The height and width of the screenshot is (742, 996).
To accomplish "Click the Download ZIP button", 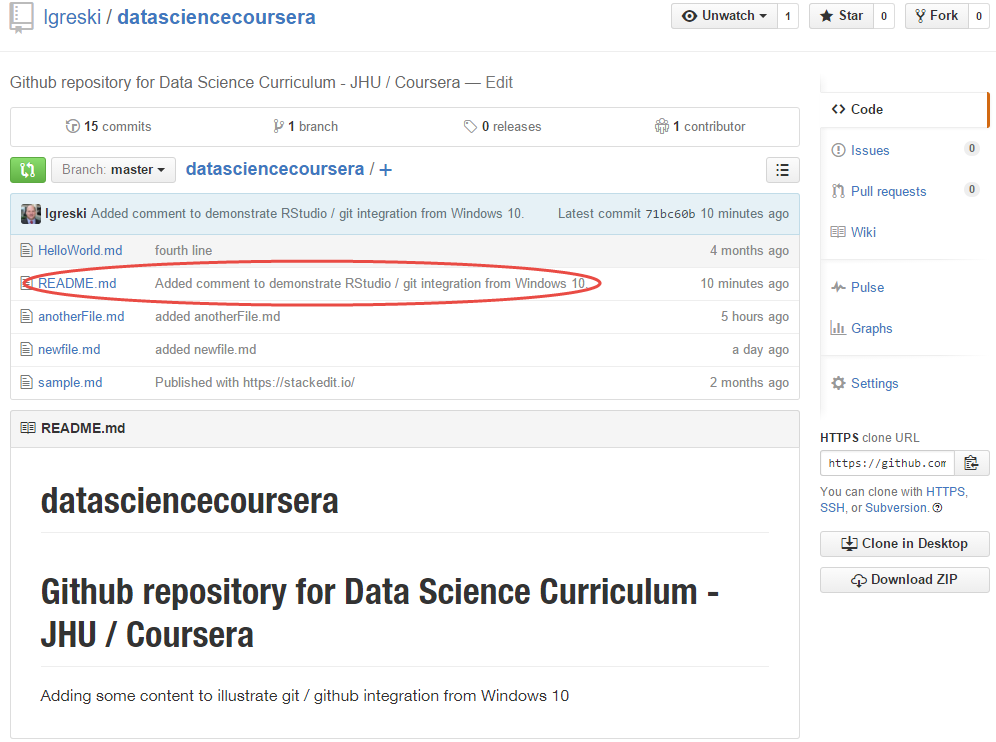I will (904, 580).
